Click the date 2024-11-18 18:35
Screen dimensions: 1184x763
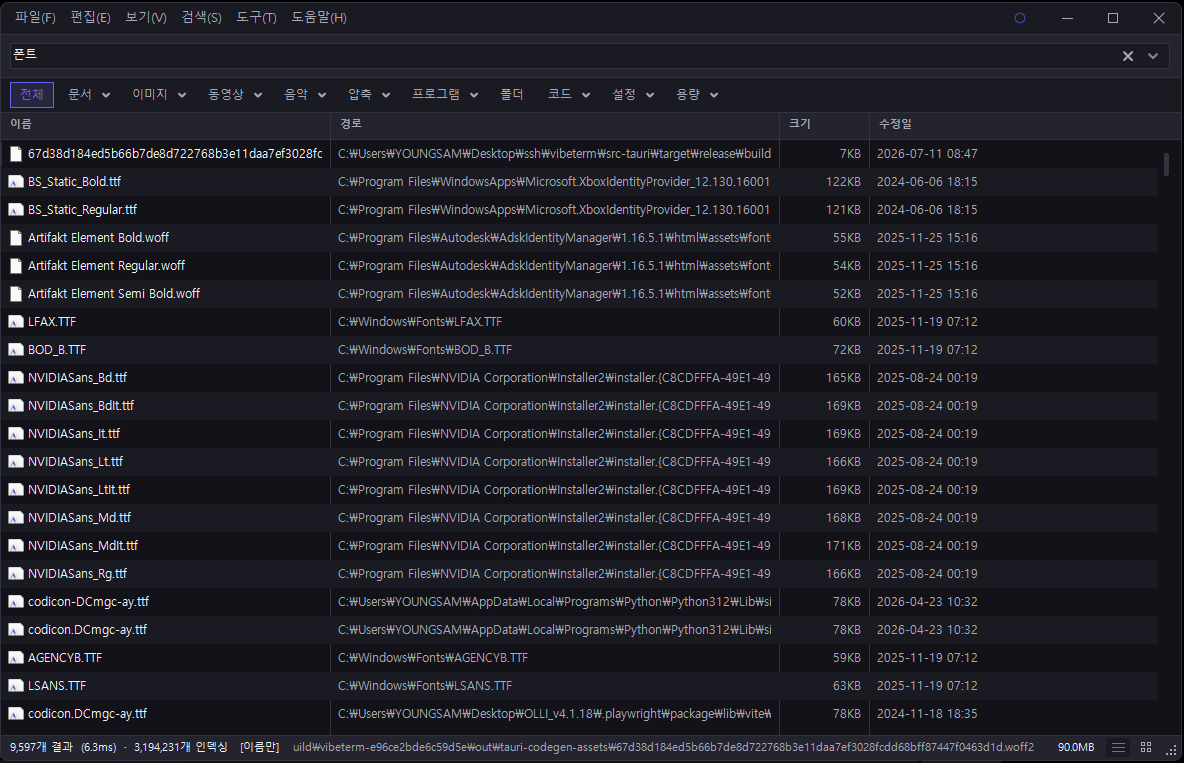pos(927,714)
